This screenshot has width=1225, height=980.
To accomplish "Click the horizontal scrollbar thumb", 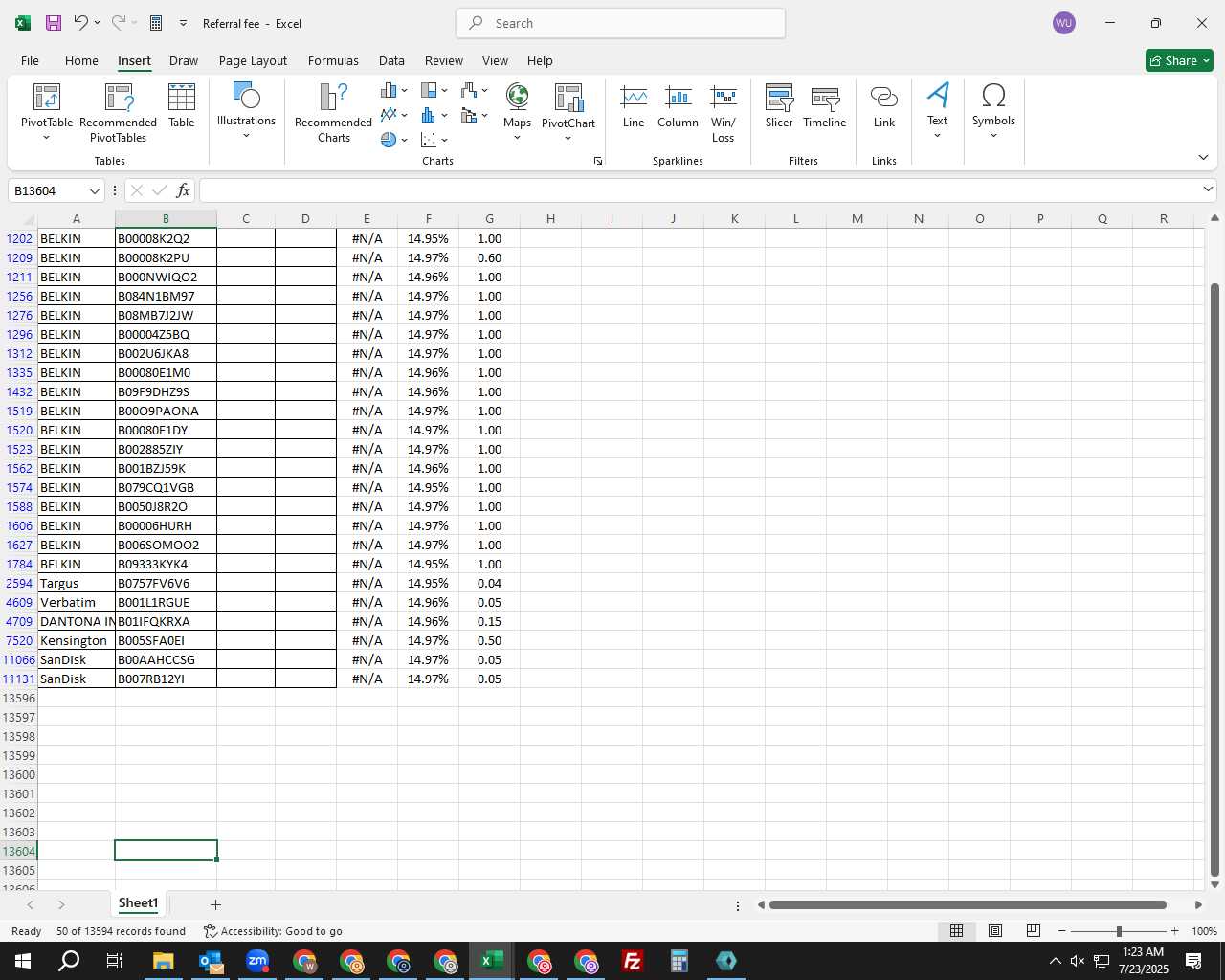I will (968, 904).
